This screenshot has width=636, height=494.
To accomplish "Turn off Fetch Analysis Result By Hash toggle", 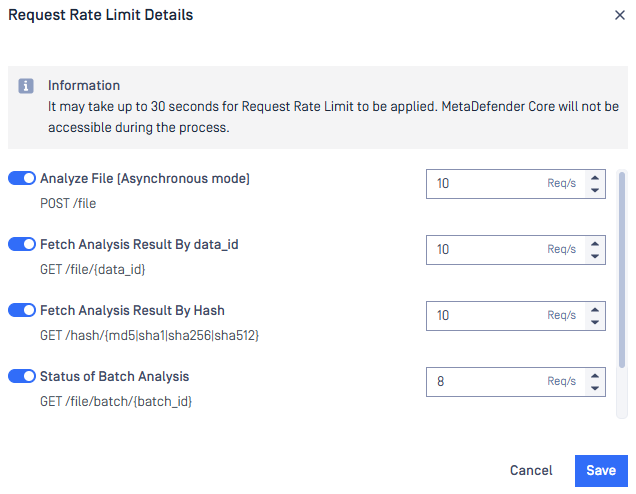I will pyautogui.click(x=22, y=310).
